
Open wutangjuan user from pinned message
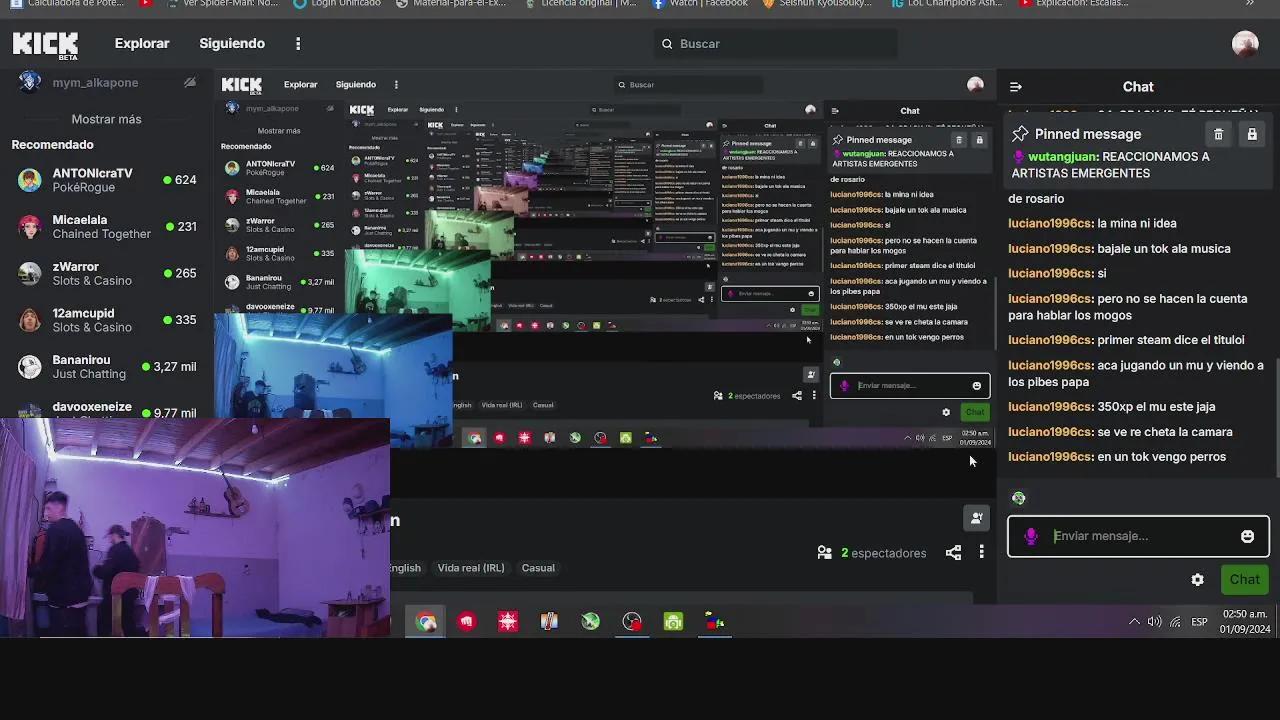tap(1063, 157)
